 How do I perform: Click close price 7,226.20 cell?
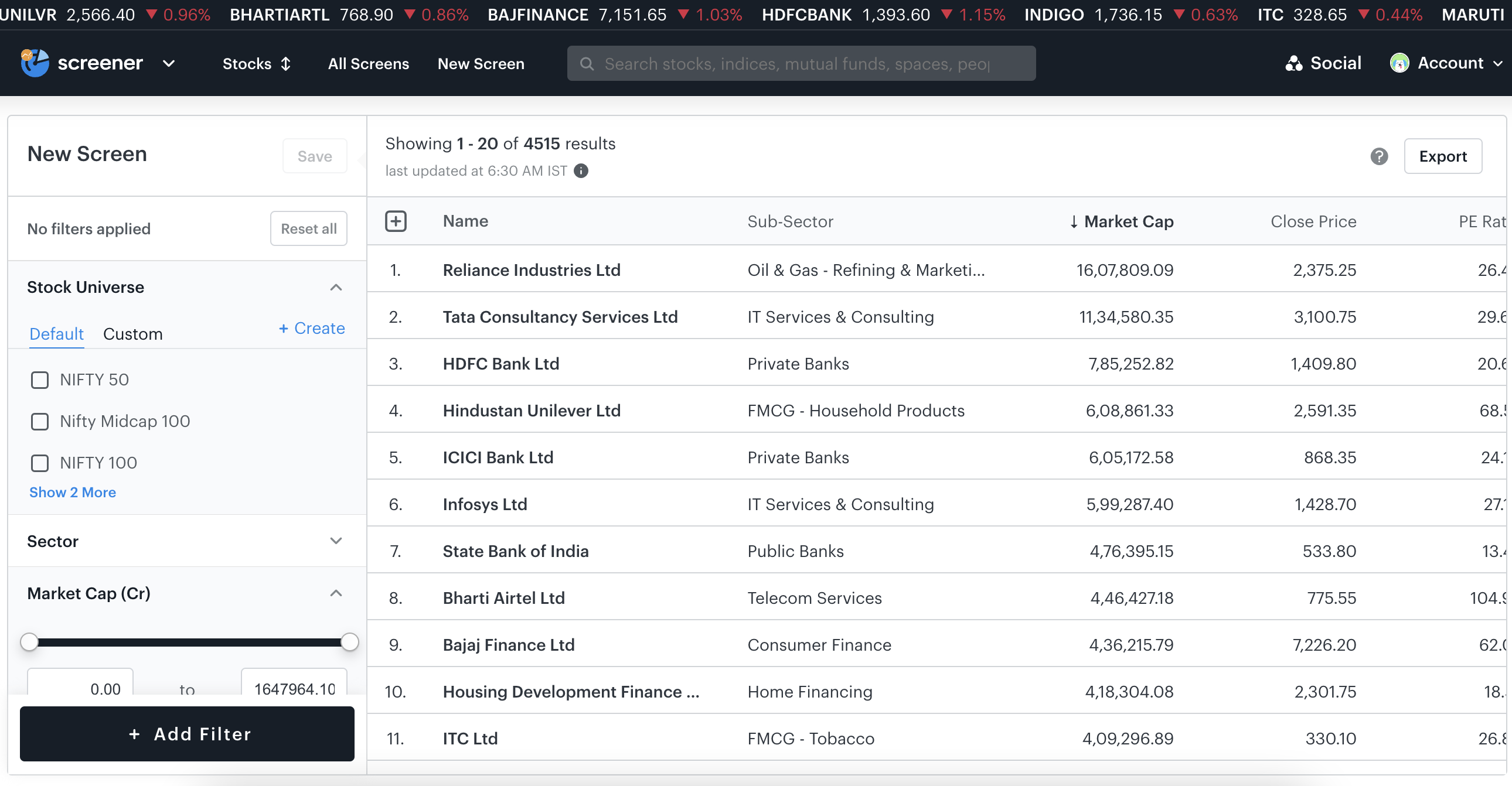click(x=1324, y=645)
